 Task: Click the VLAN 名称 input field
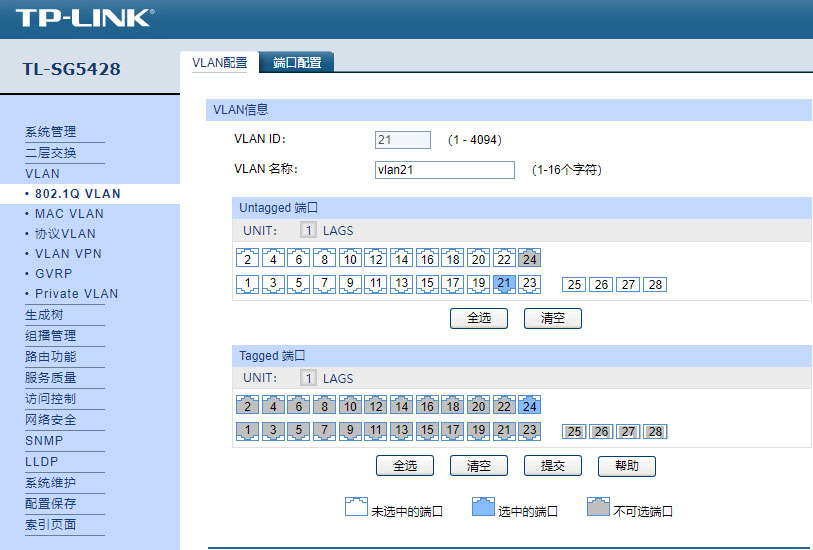444,170
